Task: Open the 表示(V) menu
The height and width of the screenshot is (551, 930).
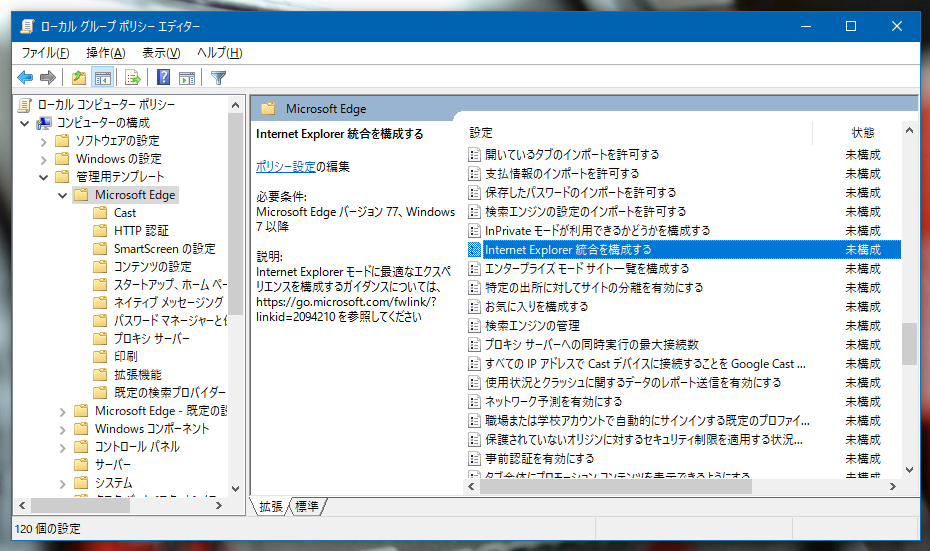Action: (161, 53)
